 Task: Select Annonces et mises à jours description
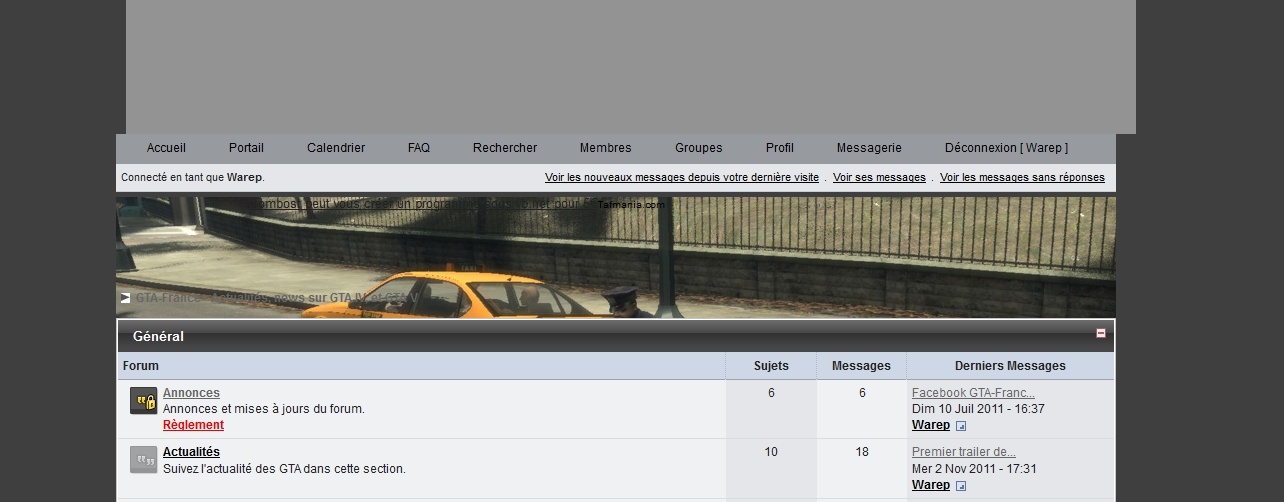tap(264, 409)
